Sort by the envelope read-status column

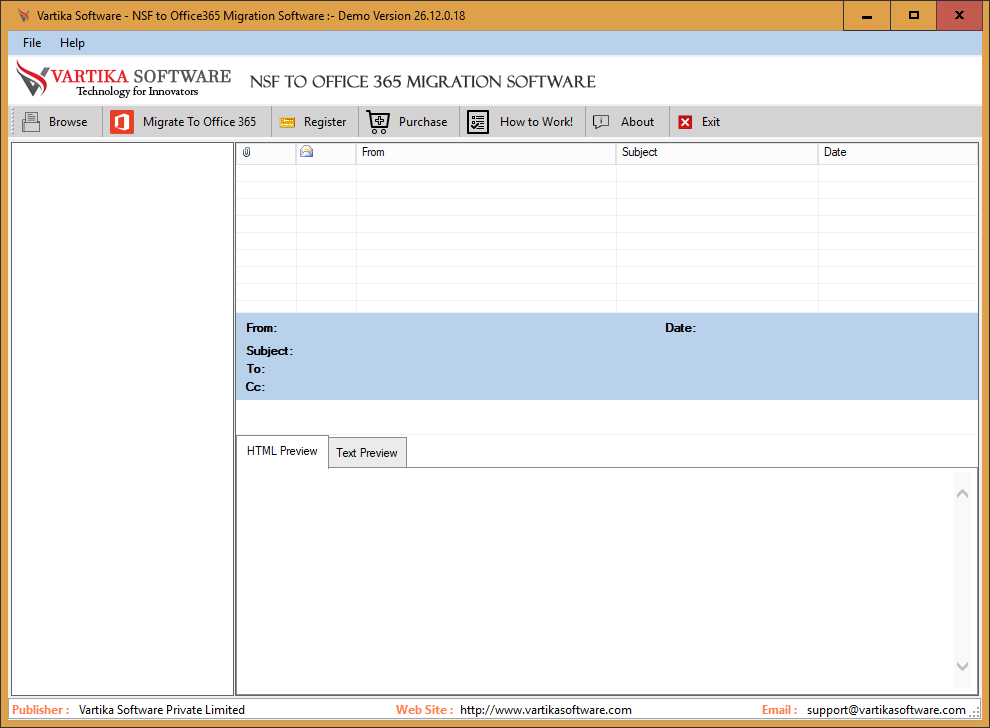coord(326,152)
